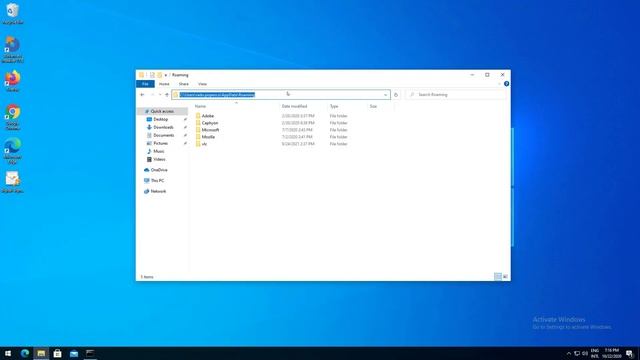The width and height of the screenshot is (640, 360).
Task: Focus the Search Roaming box
Action: (x=456, y=95)
